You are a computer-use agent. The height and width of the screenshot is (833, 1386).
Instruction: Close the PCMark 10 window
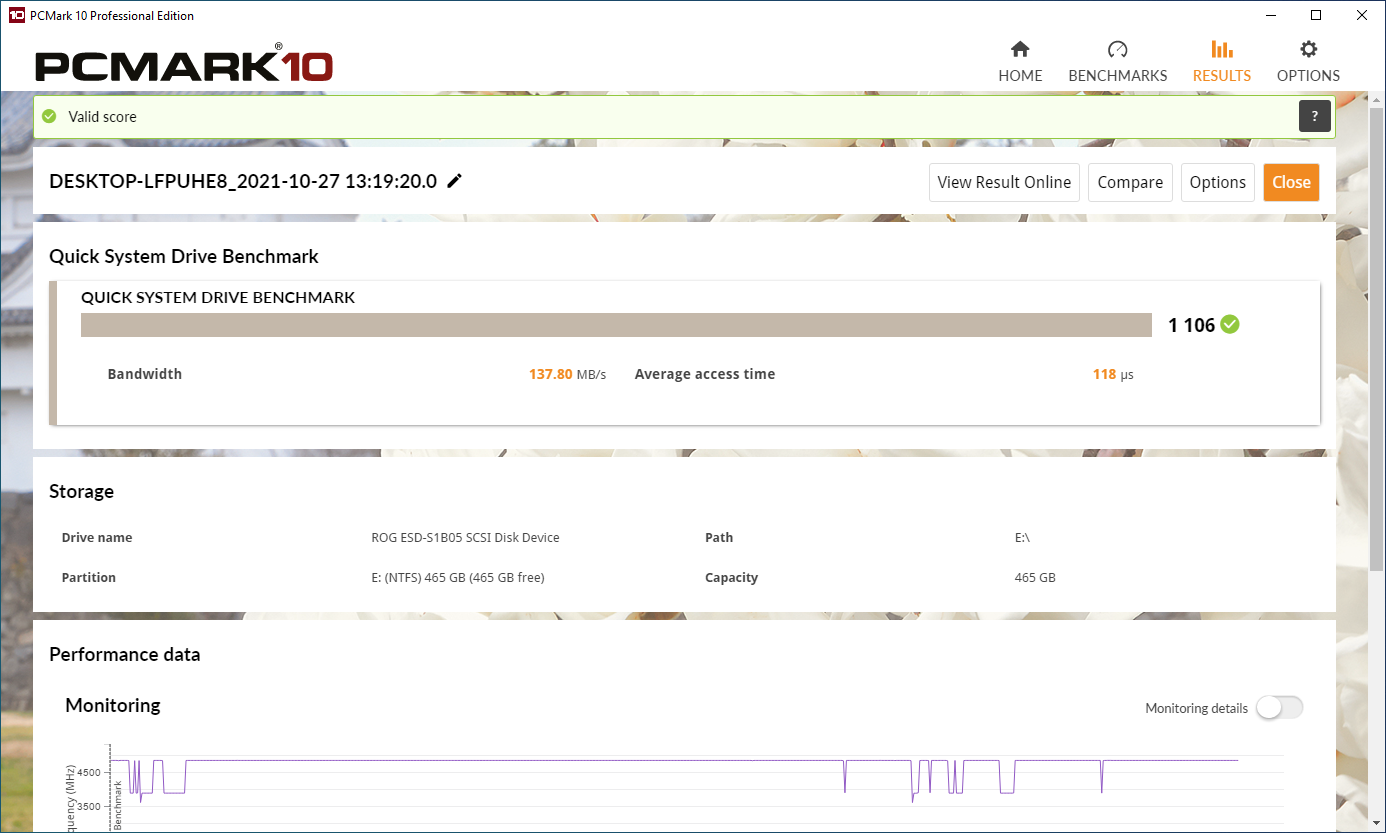[x=1363, y=15]
